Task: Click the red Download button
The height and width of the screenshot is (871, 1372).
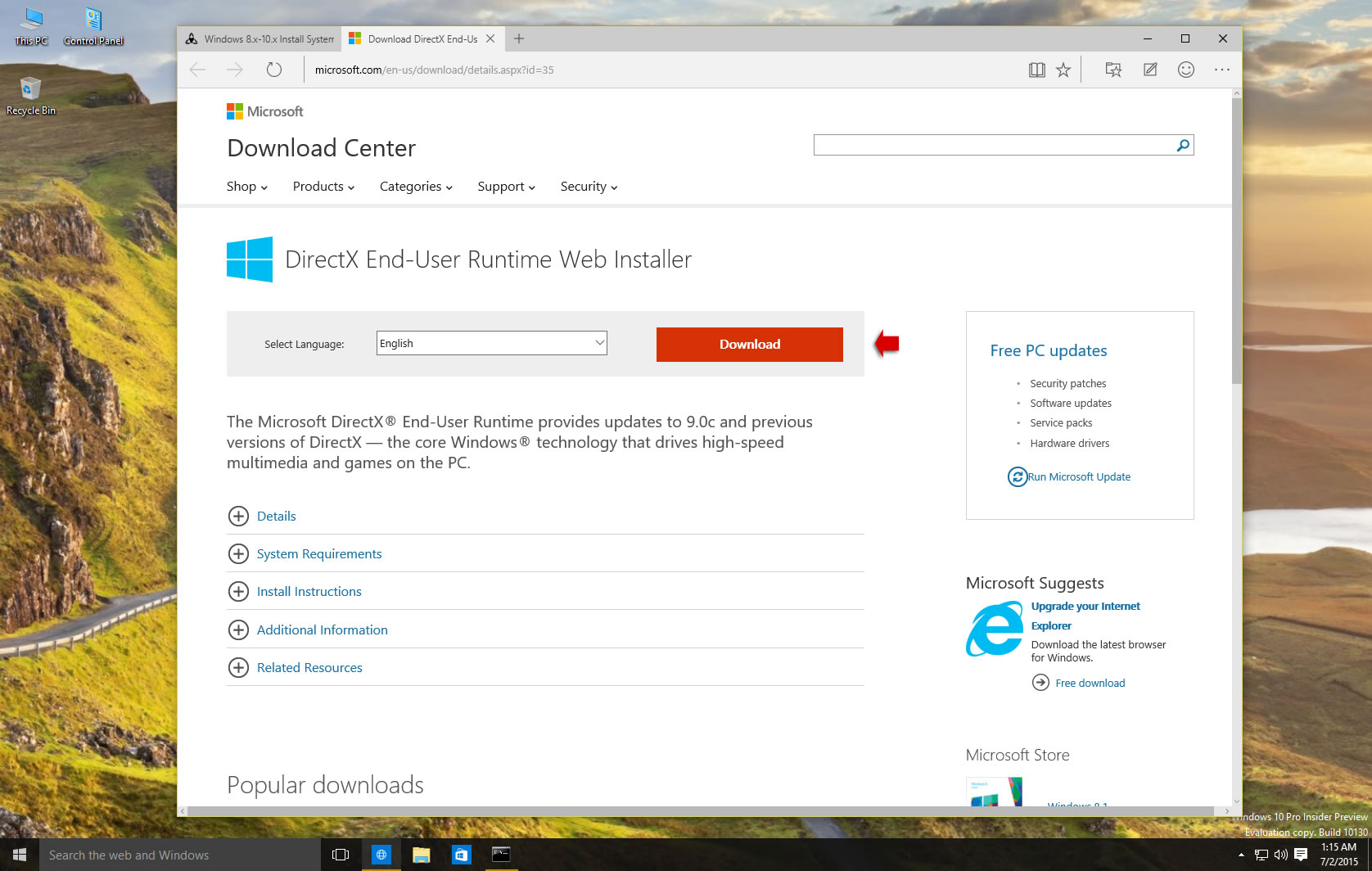Action: click(750, 344)
